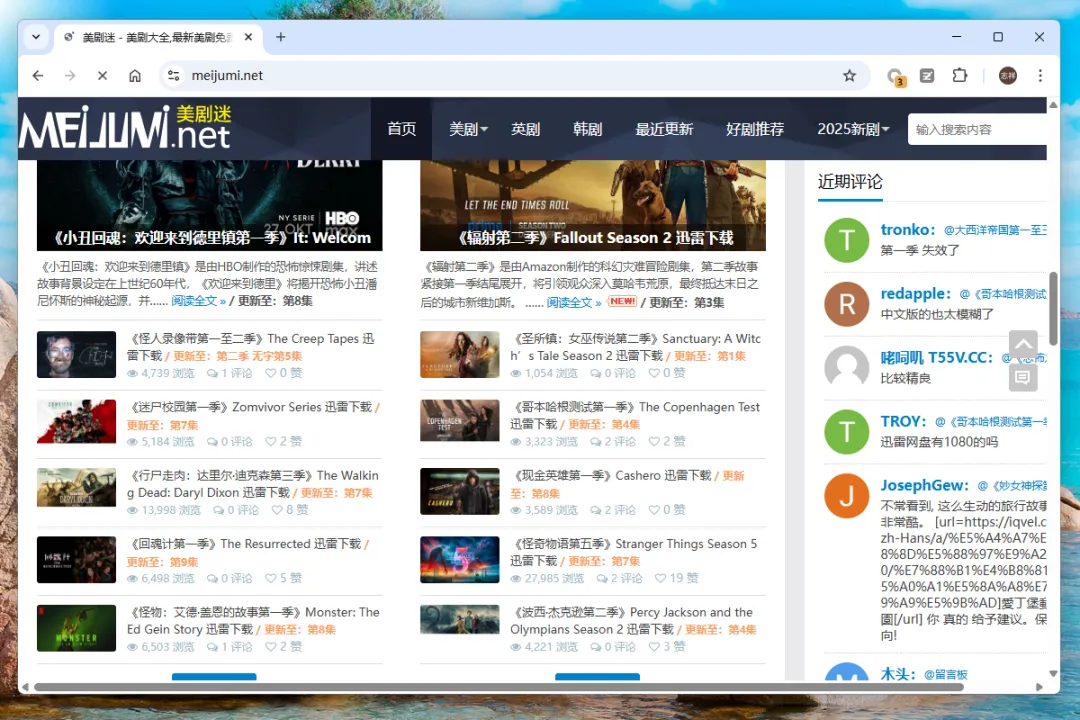Open the Extensions puzzle menu
This screenshot has width=1080, height=720.
click(x=959, y=76)
